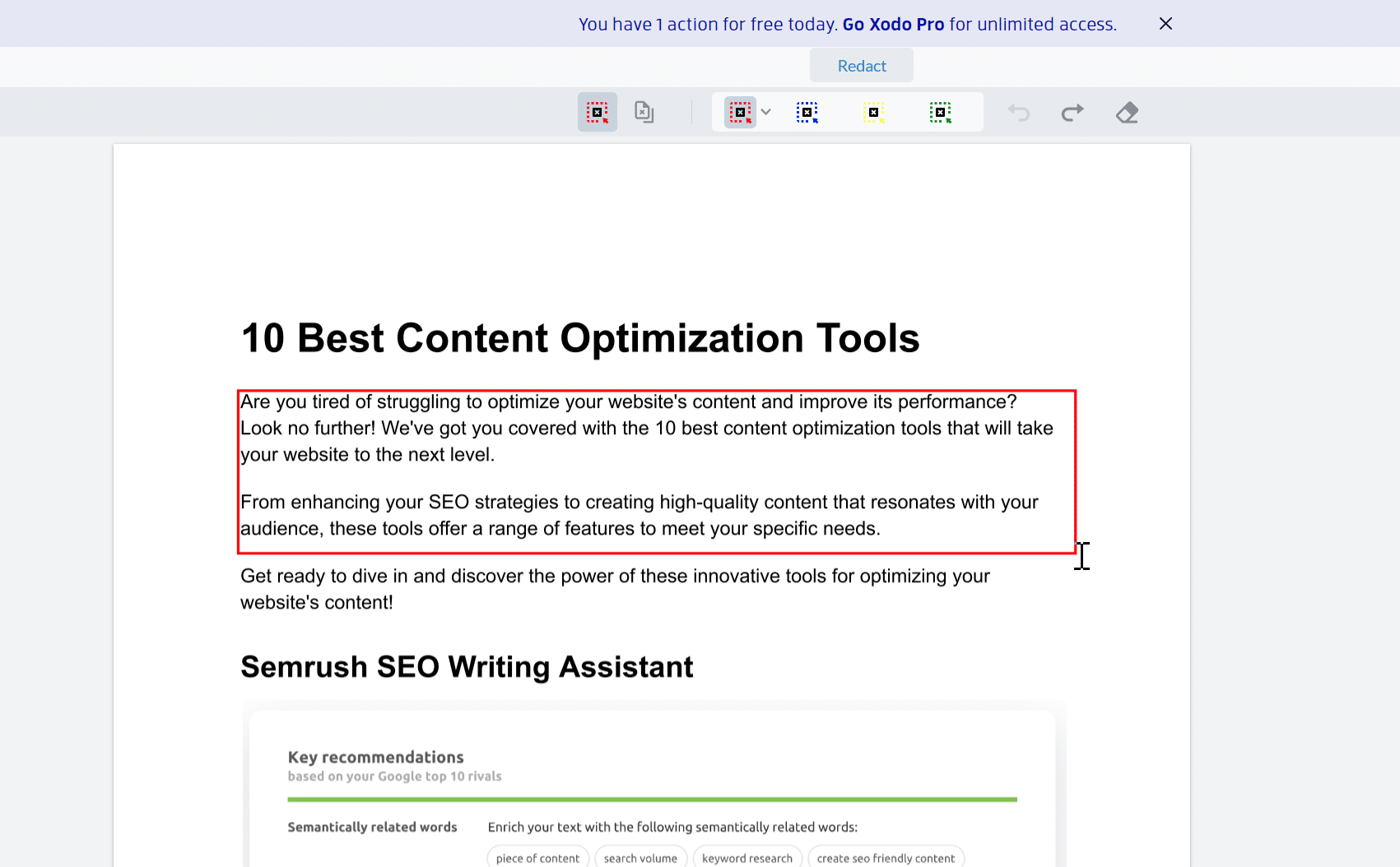Viewport: 1400px width, 867px height.
Task: Dismiss the free action banner
Action: click(1165, 24)
